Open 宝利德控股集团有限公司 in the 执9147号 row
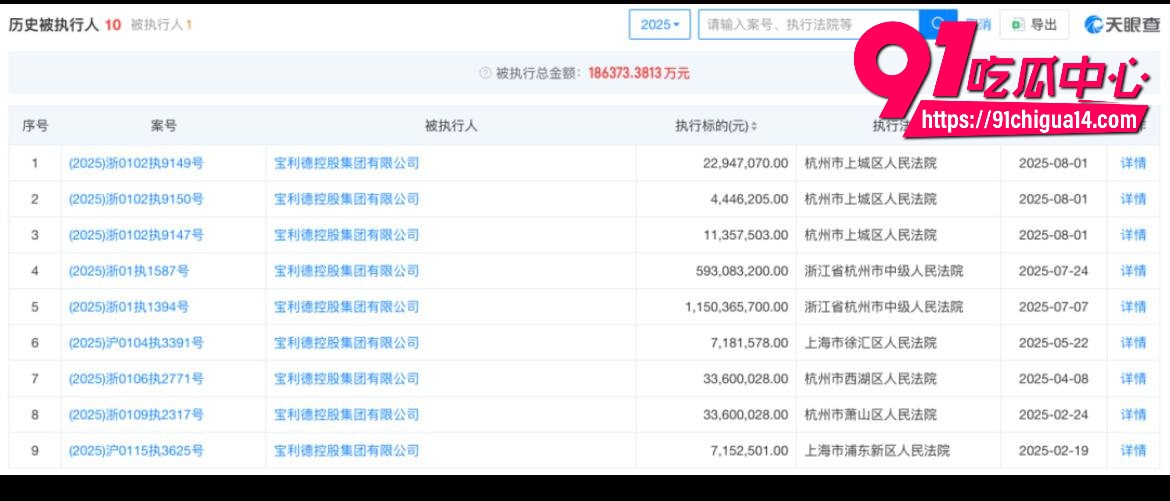1170x501 pixels. coord(346,234)
